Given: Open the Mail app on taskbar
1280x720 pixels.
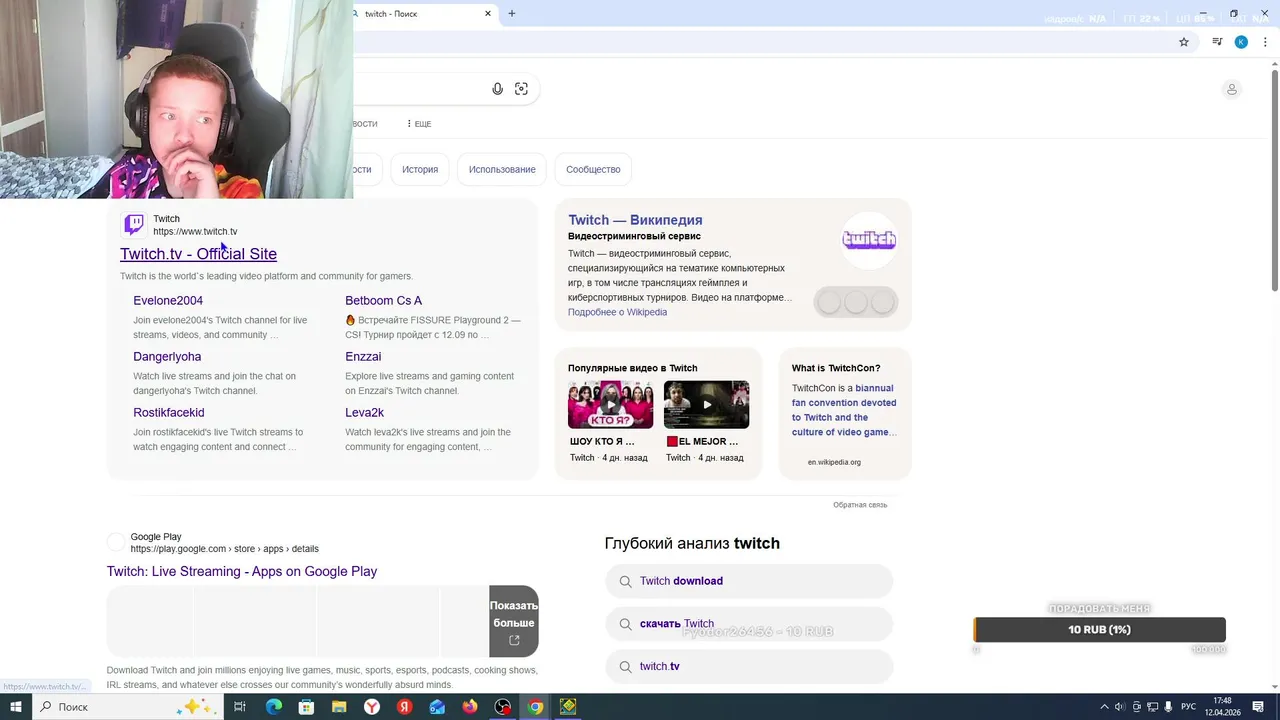Looking at the screenshot, I should [437, 707].
